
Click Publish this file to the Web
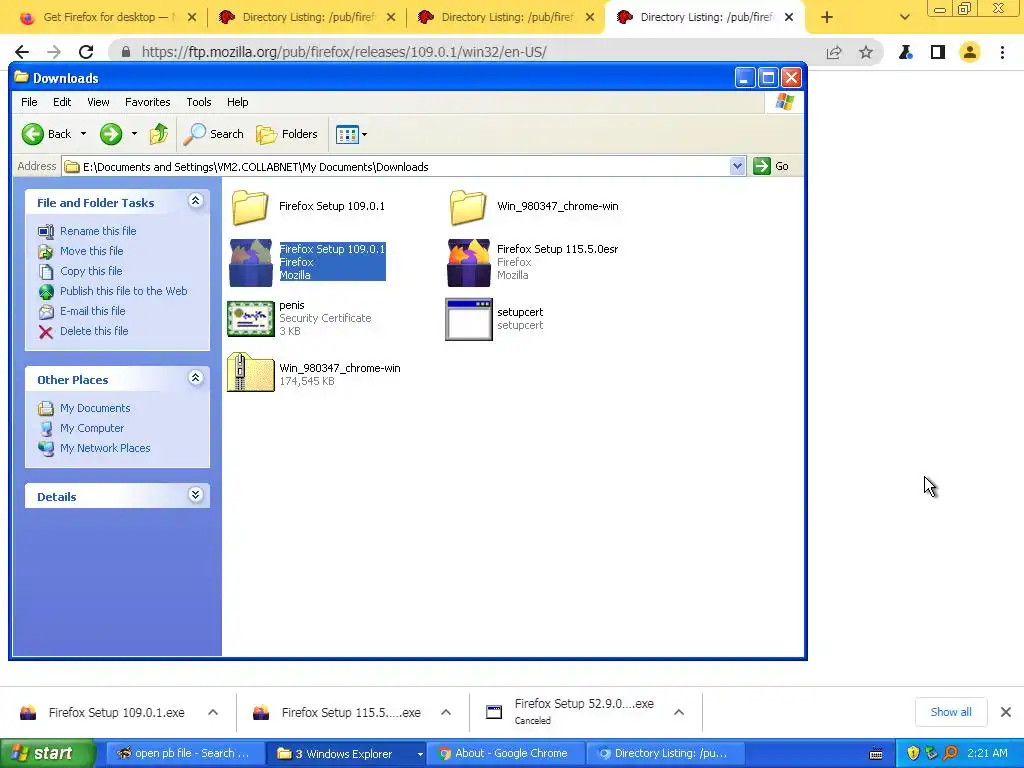[x=123, y=291]
